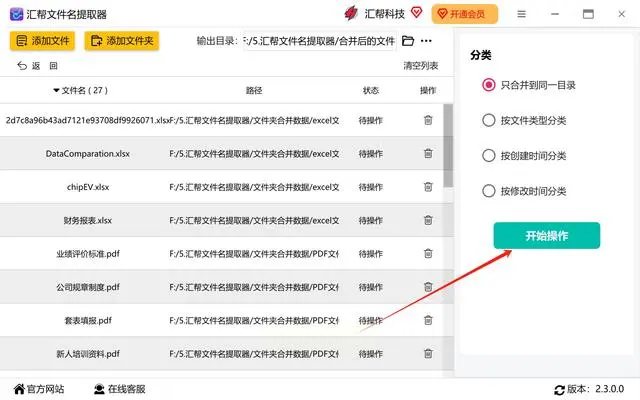Click the green 开始操作 button
640x400 pixels.
547,236
